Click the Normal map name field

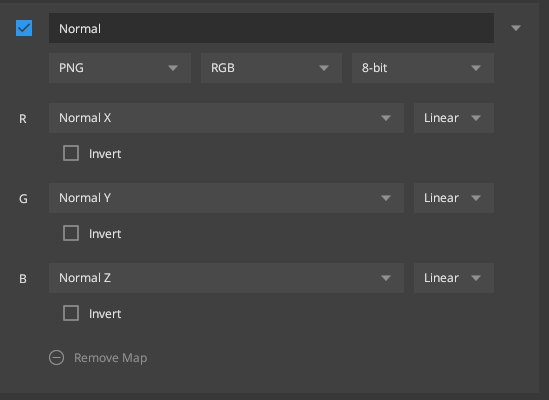point(271,28)
